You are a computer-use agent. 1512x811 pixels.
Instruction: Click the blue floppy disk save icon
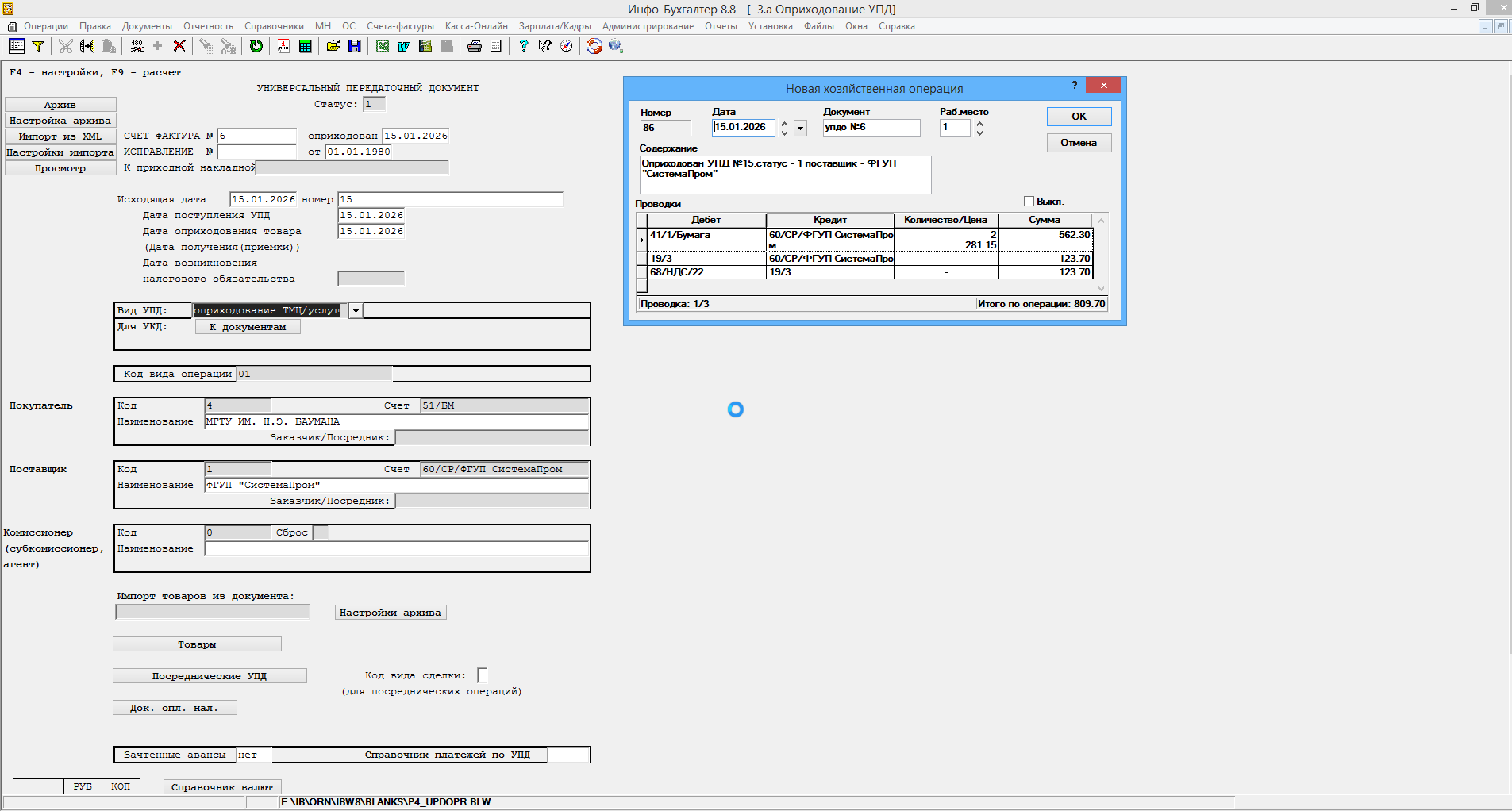[x=355, y=46]
